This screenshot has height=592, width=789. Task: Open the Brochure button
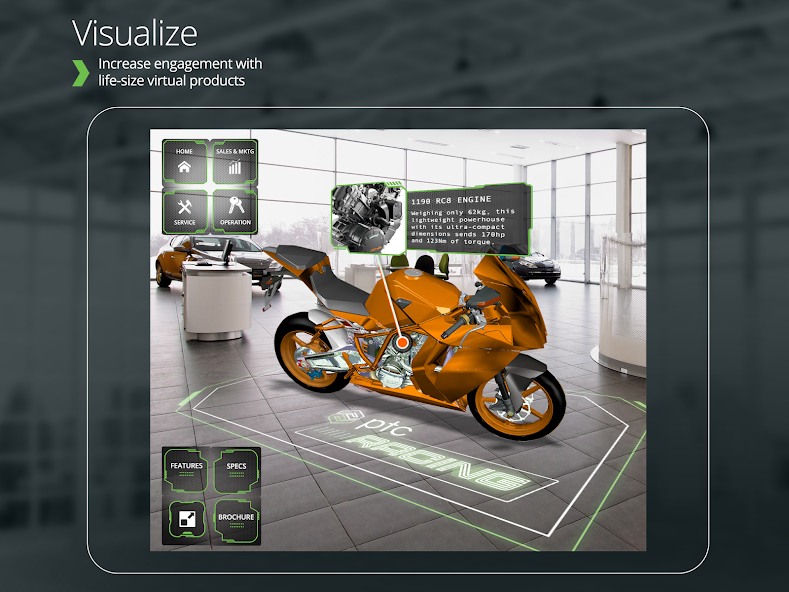click(236, 521)
